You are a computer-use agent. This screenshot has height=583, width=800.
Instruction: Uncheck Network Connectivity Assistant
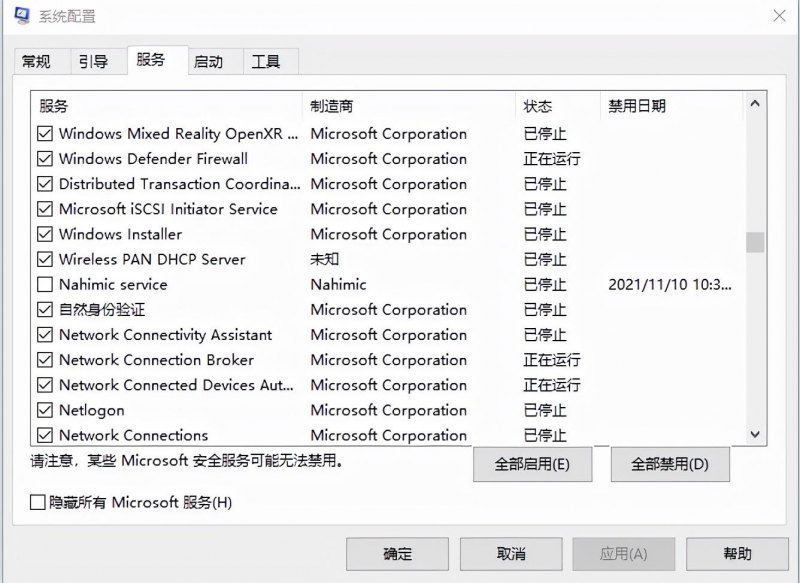(45, 335)
